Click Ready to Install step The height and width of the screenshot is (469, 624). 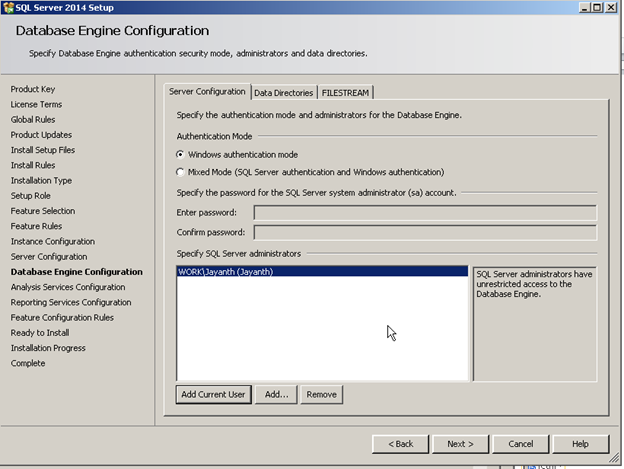pyautogui.click(x=40, y=333)
